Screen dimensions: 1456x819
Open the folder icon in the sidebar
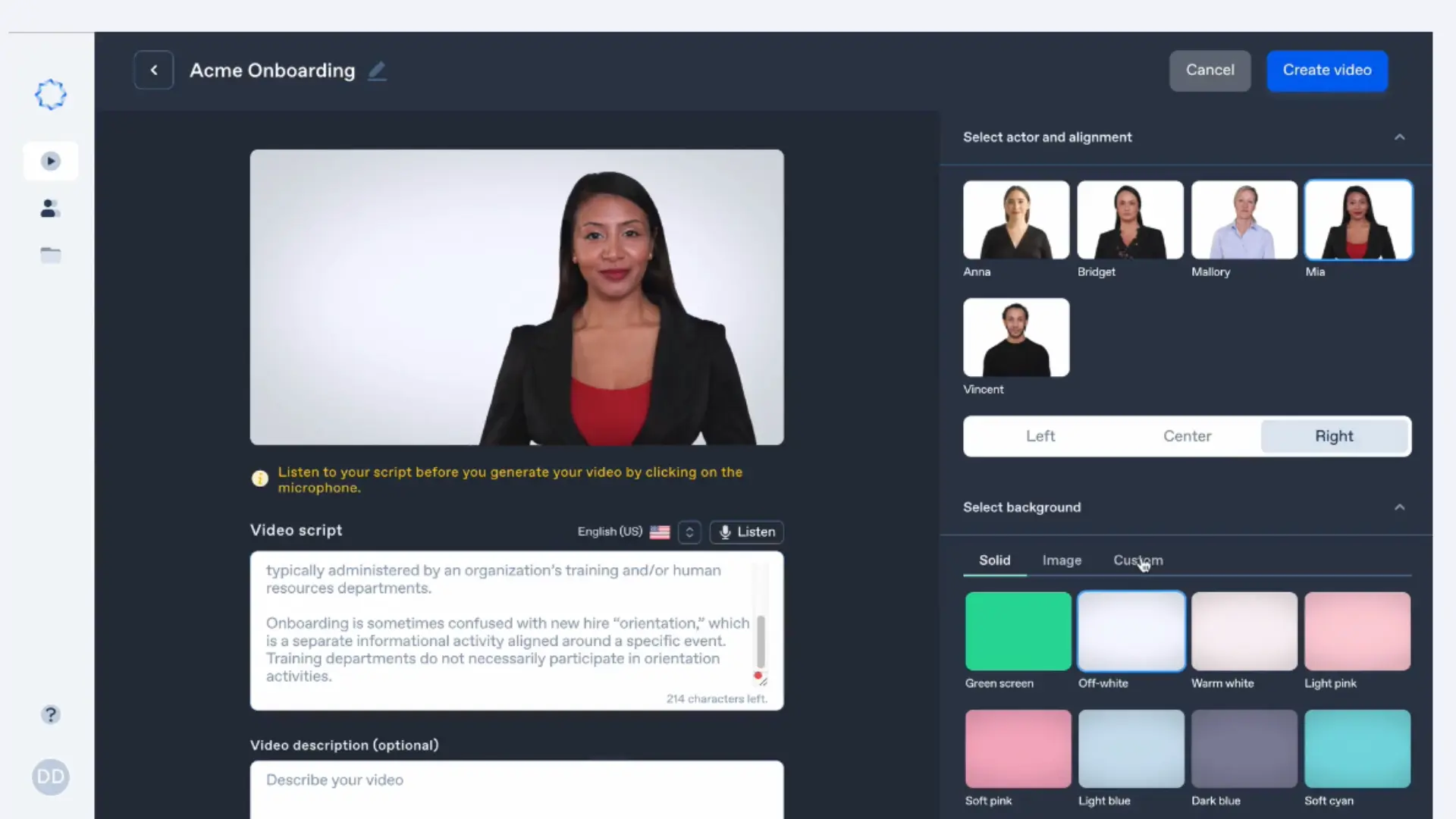point(51,255)
